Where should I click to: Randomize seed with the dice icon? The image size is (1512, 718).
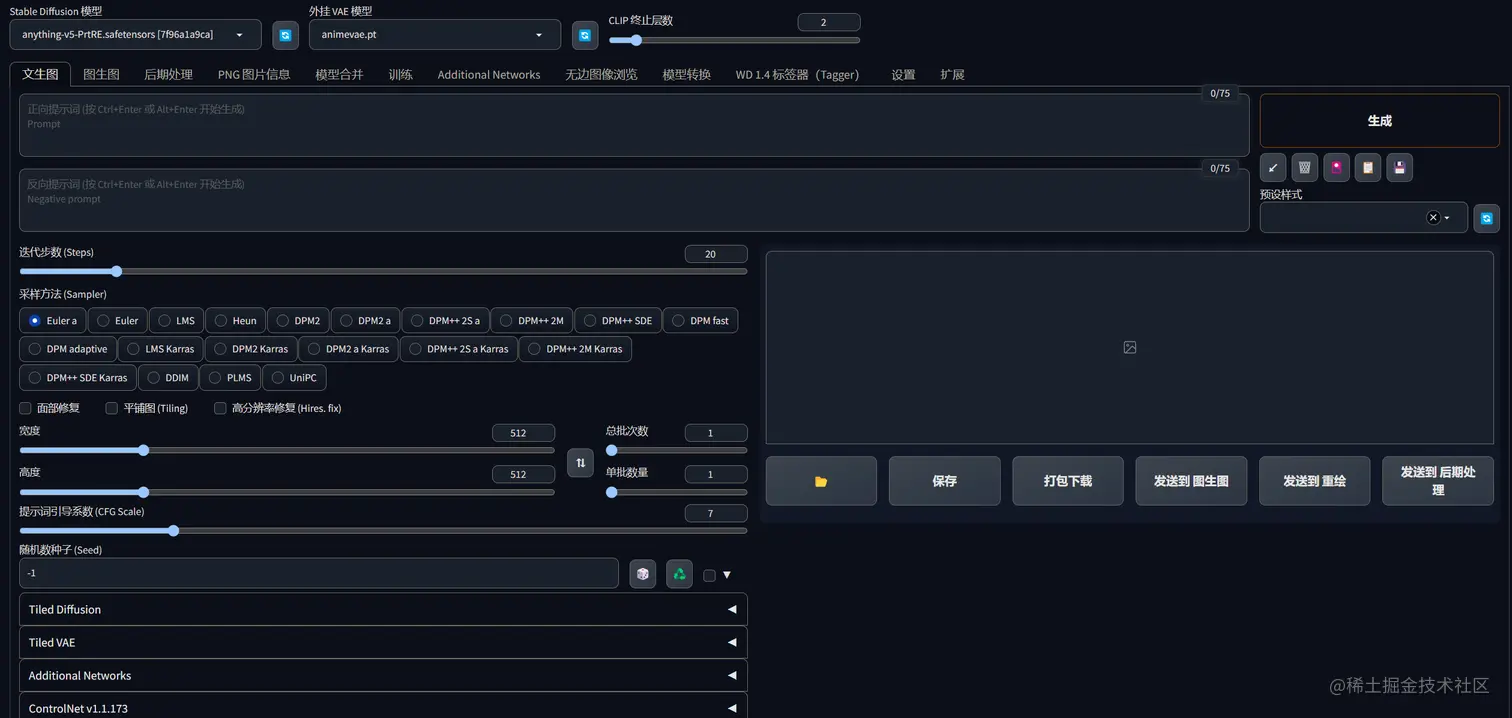click(x=643, y=573)
